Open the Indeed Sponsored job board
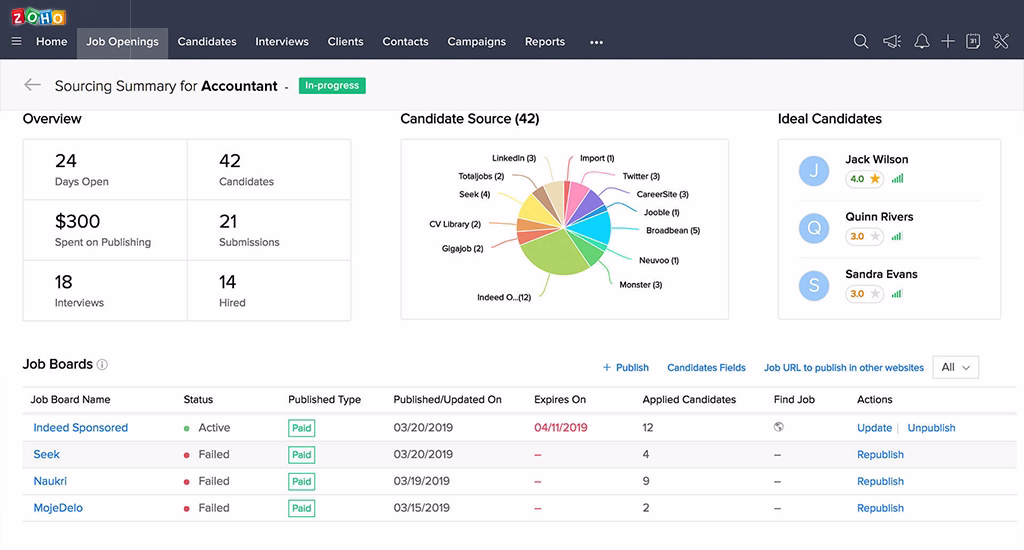The image size is (1024, 550). point(80,427)
